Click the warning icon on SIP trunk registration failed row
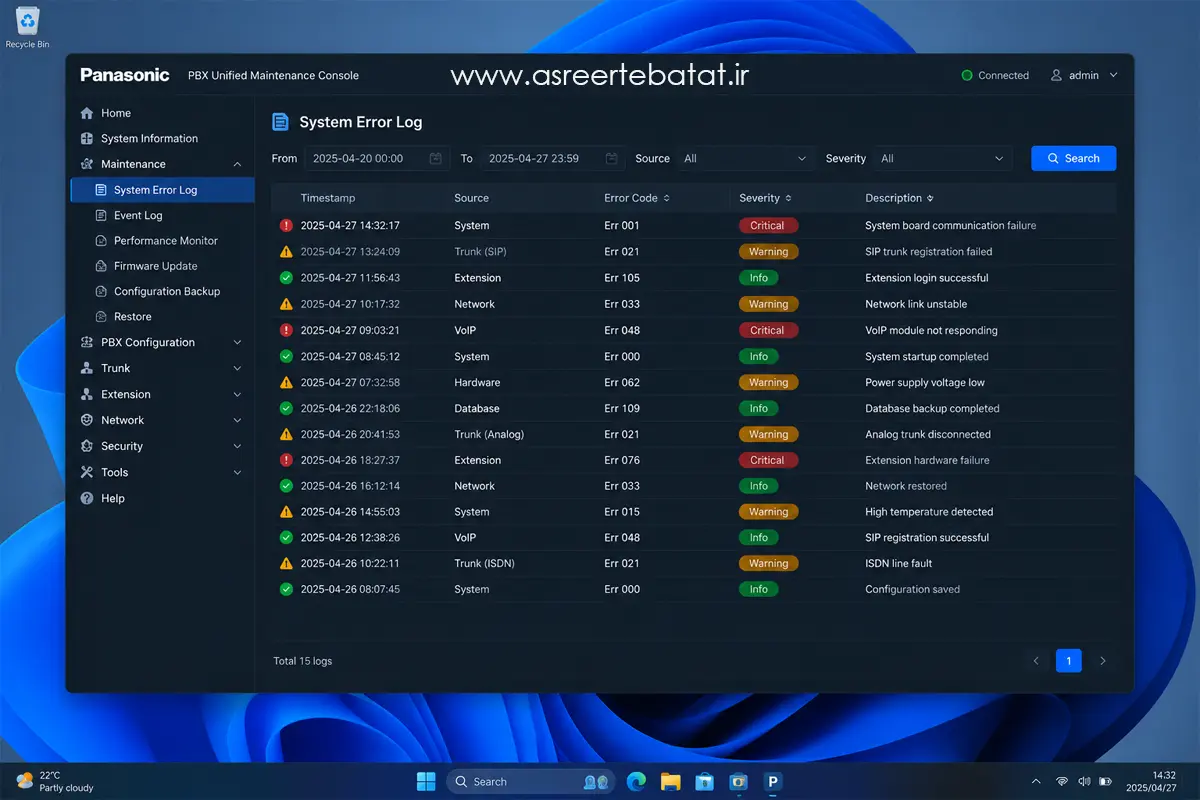This screenshot has height=800, width=1200. coord(286,252)
